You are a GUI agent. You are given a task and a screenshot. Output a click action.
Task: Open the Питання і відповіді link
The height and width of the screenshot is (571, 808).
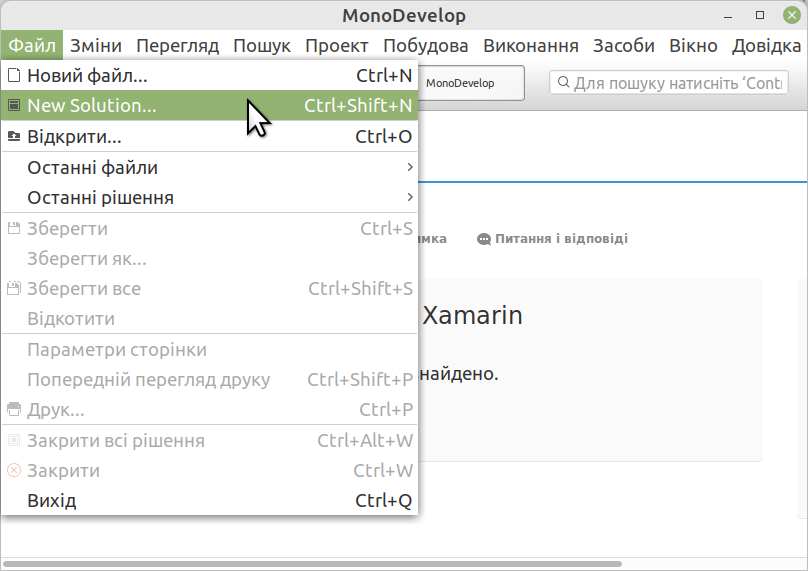pyautogui.click(x=561, y=239)
